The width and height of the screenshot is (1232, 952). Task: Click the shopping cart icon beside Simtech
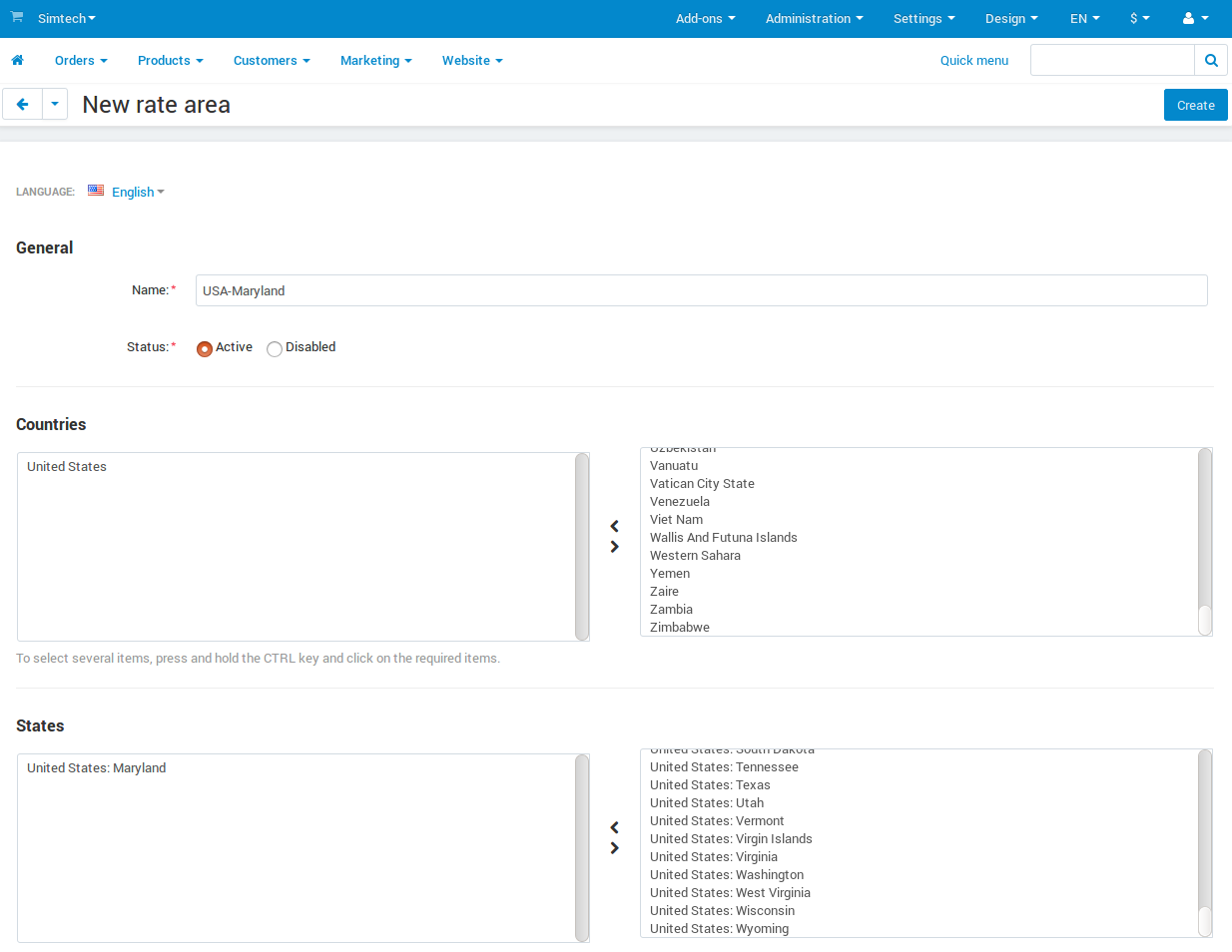tap(17, 17)
